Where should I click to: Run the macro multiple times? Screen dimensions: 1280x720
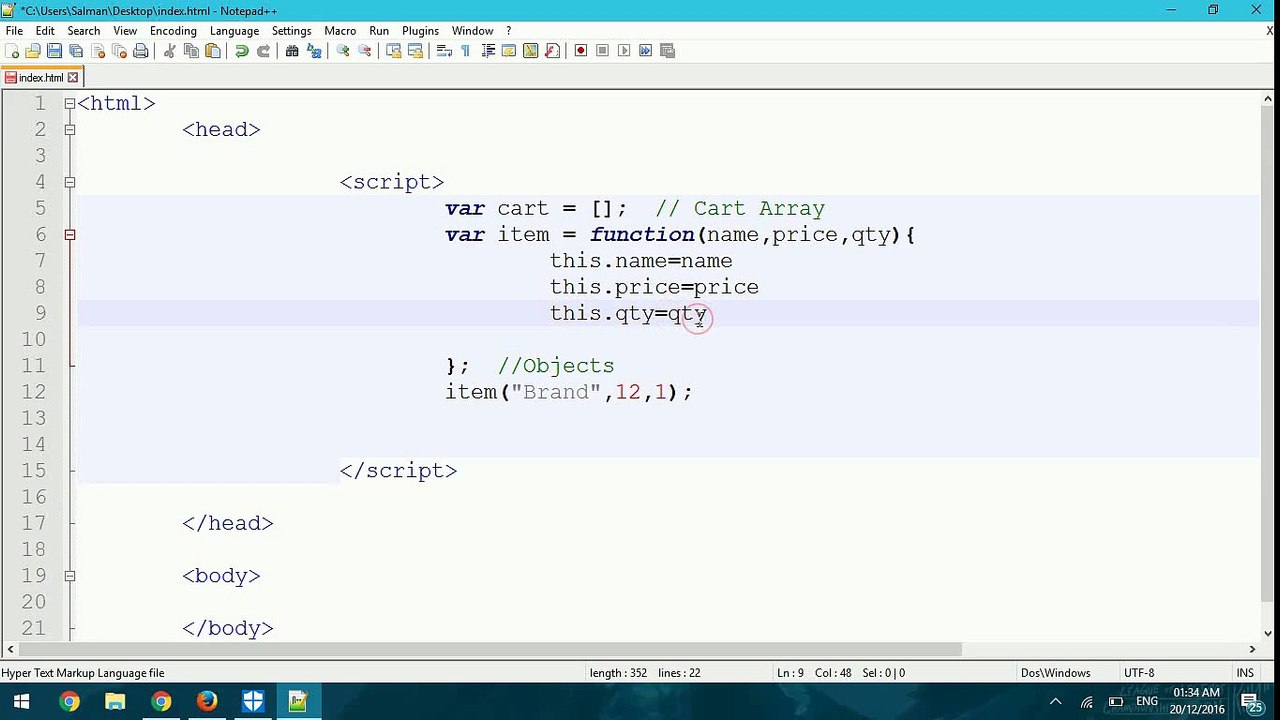point(646,51)
